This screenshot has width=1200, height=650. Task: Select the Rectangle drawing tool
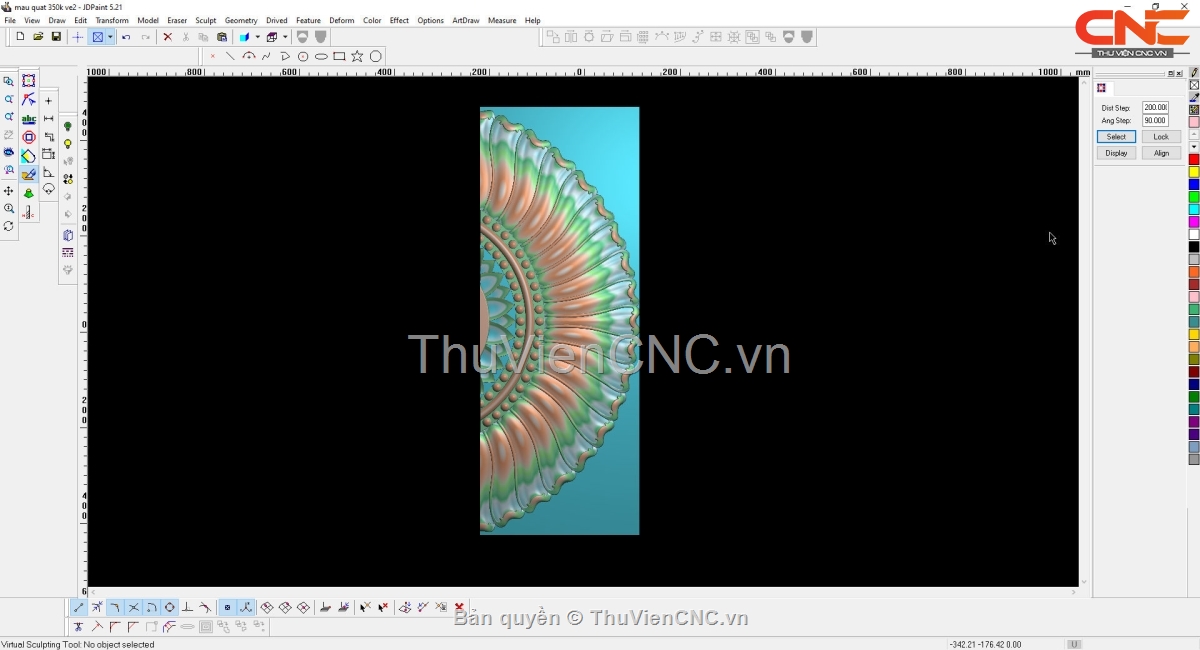[x=339, y=56]
